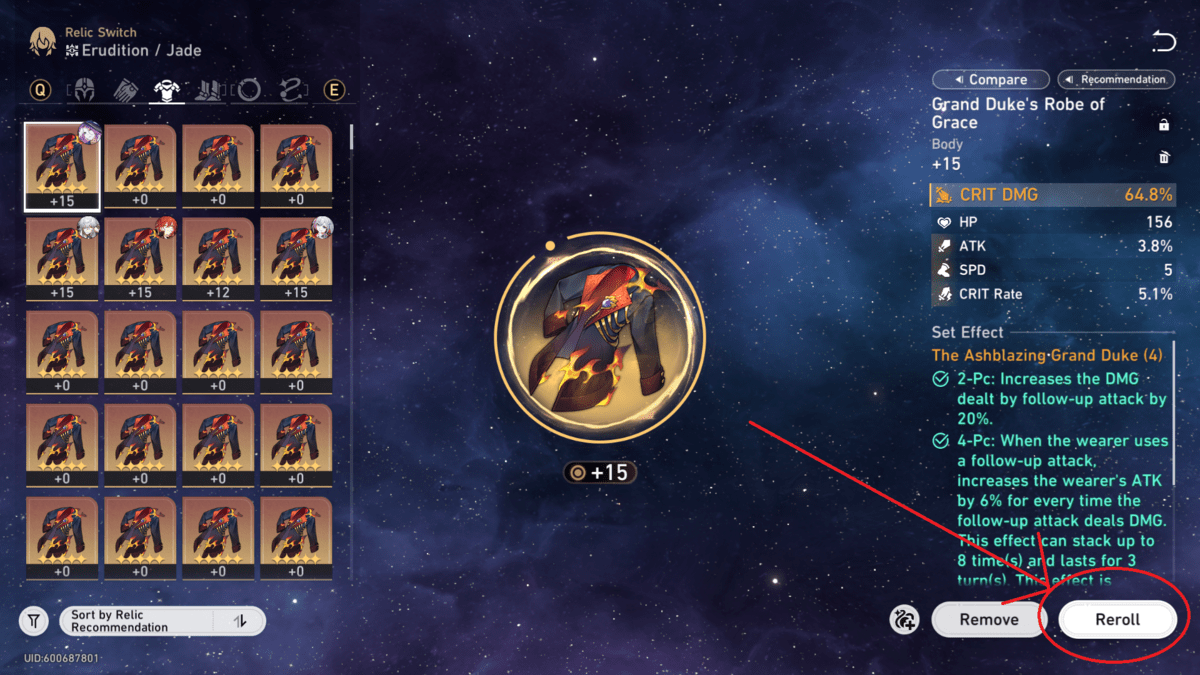Viewport: 1200px width, 675px height.
Task: Toggle the relic lock icon
Action: point(1164,125)
